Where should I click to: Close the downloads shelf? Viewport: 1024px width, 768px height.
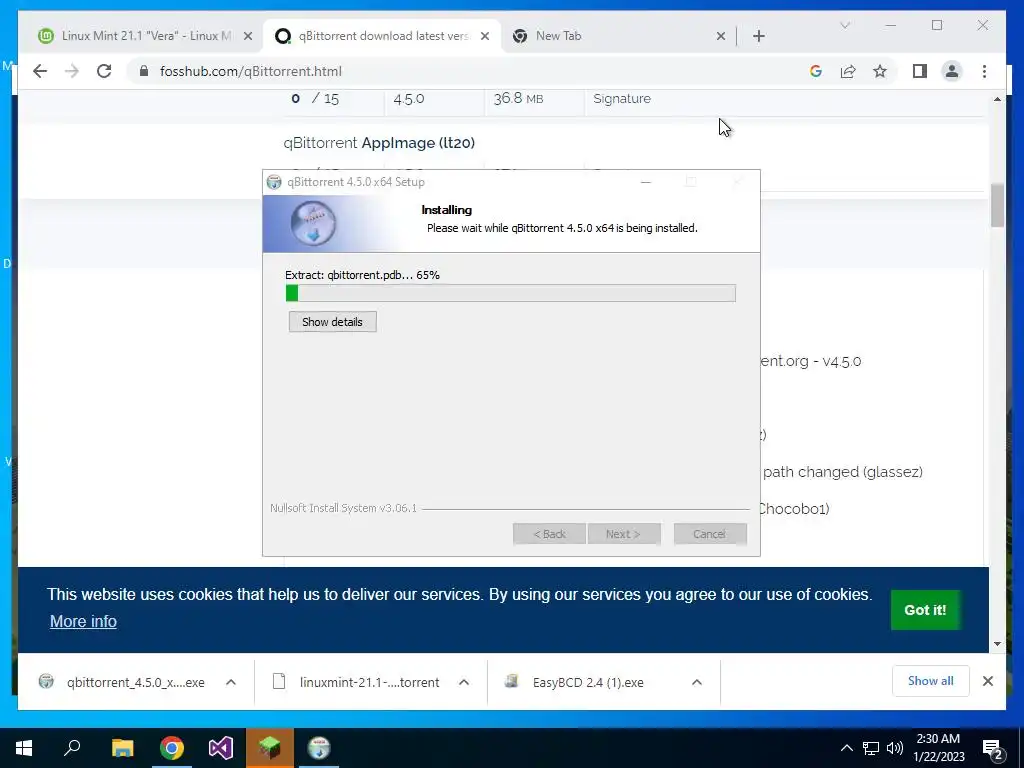point(987,681)
